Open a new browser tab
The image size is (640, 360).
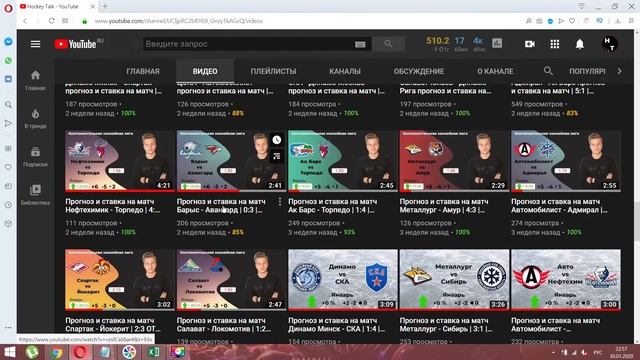click(x=105, y=6)
